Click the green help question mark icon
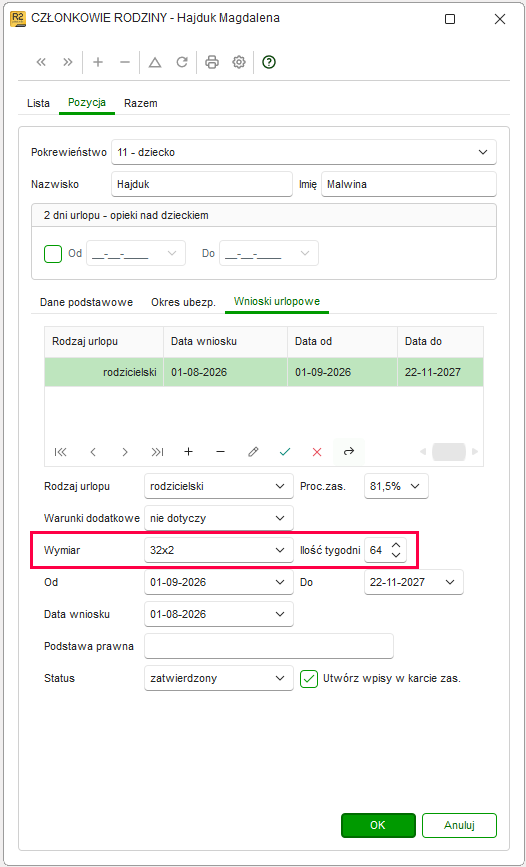 [269, 62]
